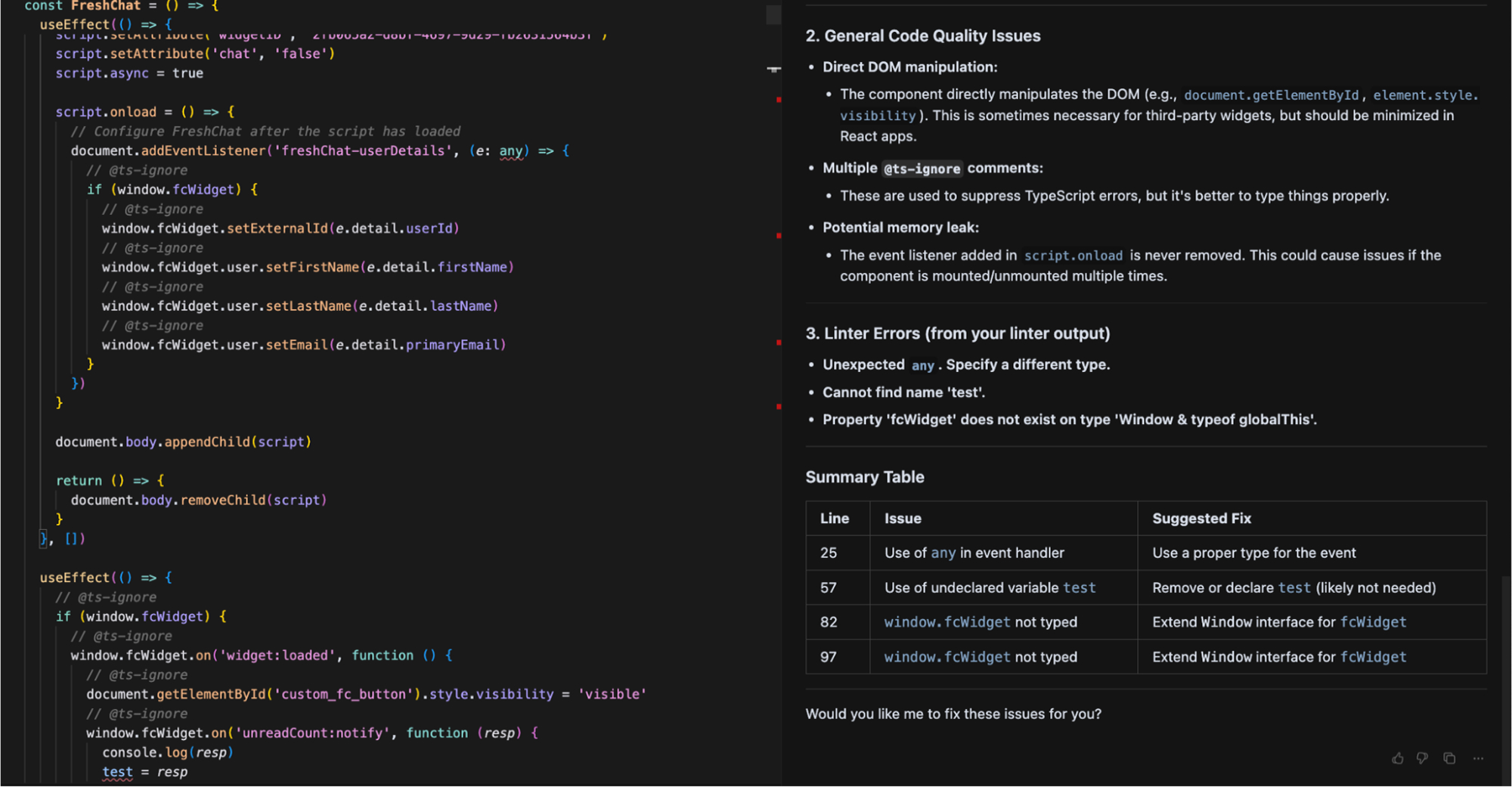Image resolution: width=1512 pixels, height=787 pixels.
Task: Click the '@ts-ignore' code chip in the chat bullet
Action: (x=922, y=169)
